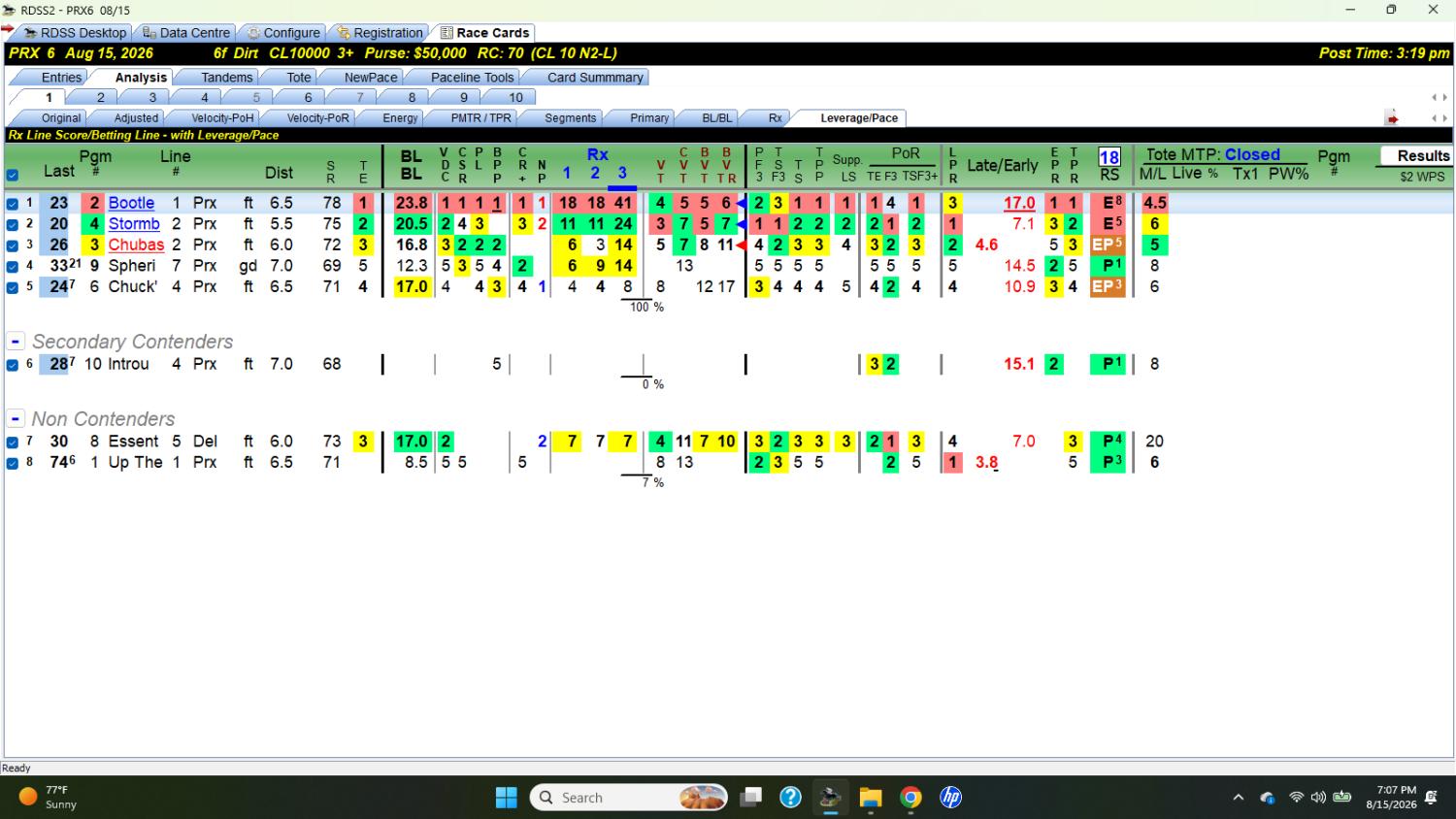1456x819 pixels.
Task: Switch to the Entries tab
Action: coord(61,77)
